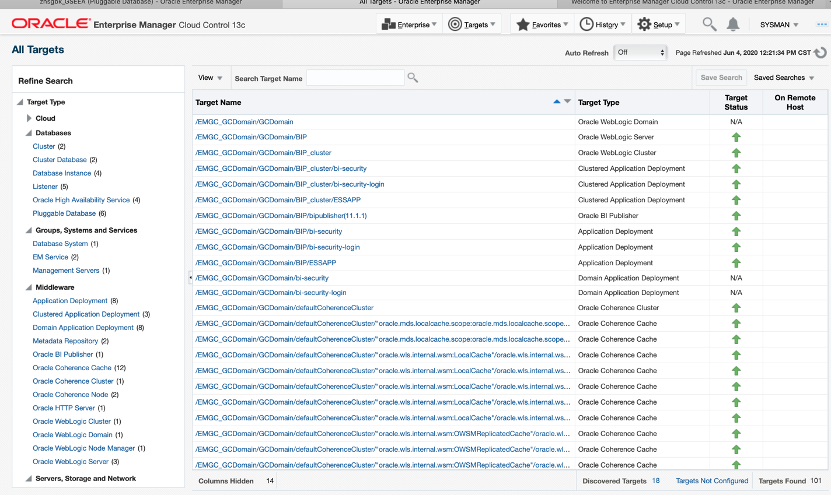Click the Save Search button

click(x=721, y=77)
